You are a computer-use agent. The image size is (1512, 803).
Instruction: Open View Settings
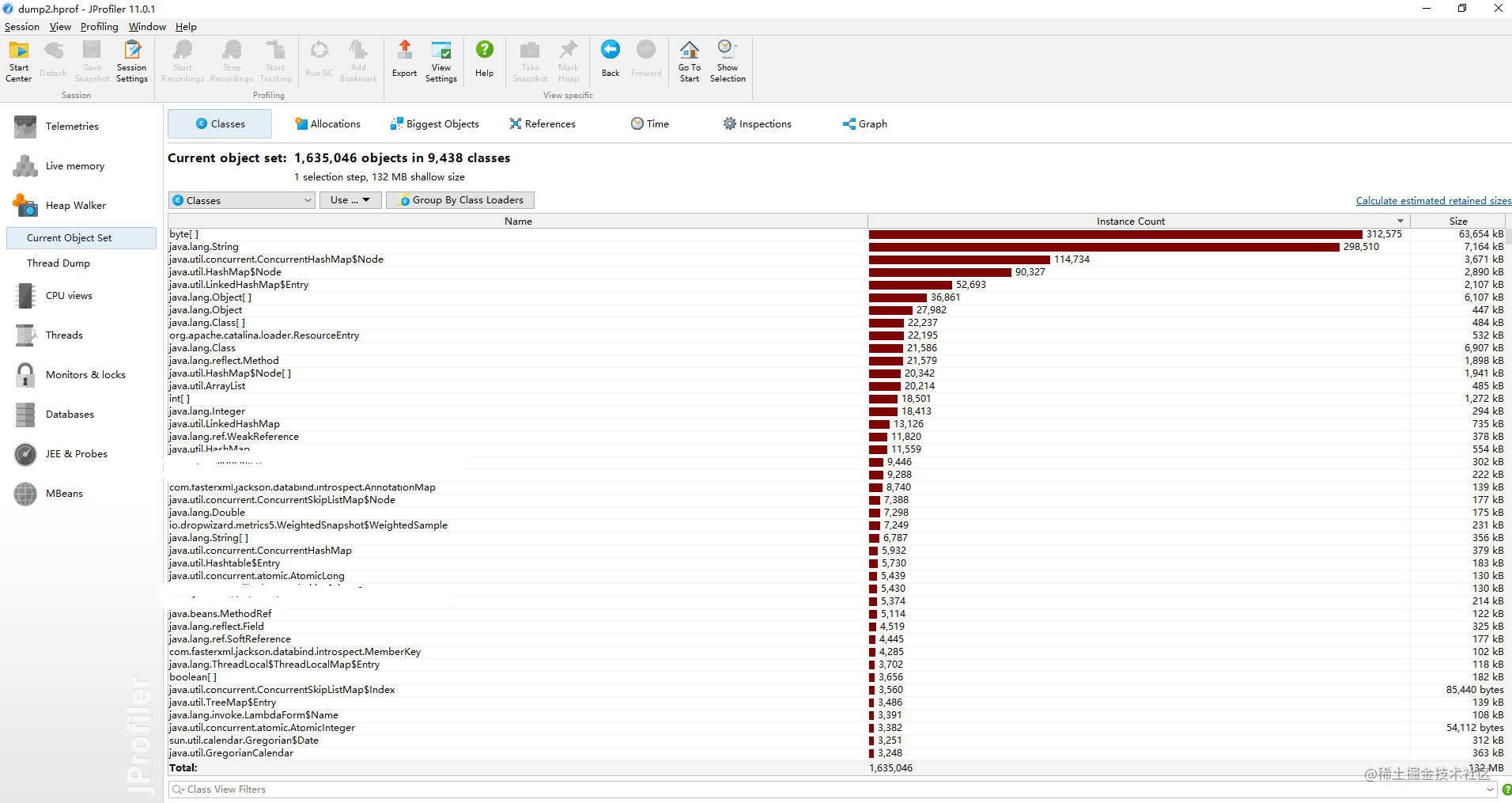[441, 61]
